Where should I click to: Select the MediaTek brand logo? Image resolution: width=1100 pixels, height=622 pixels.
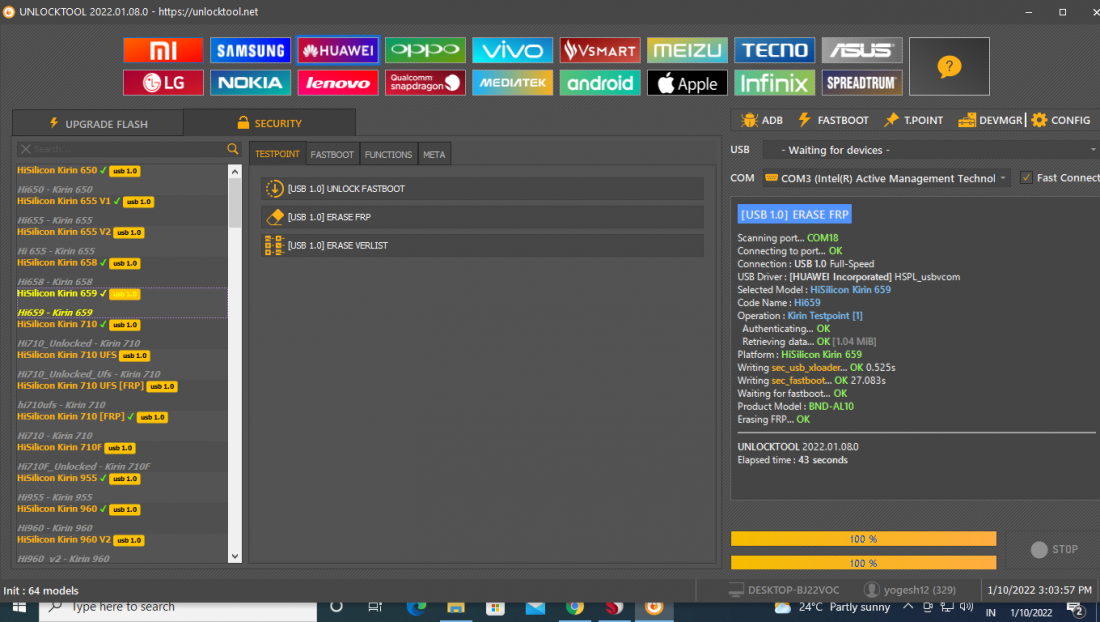click(x=512, y=83)
